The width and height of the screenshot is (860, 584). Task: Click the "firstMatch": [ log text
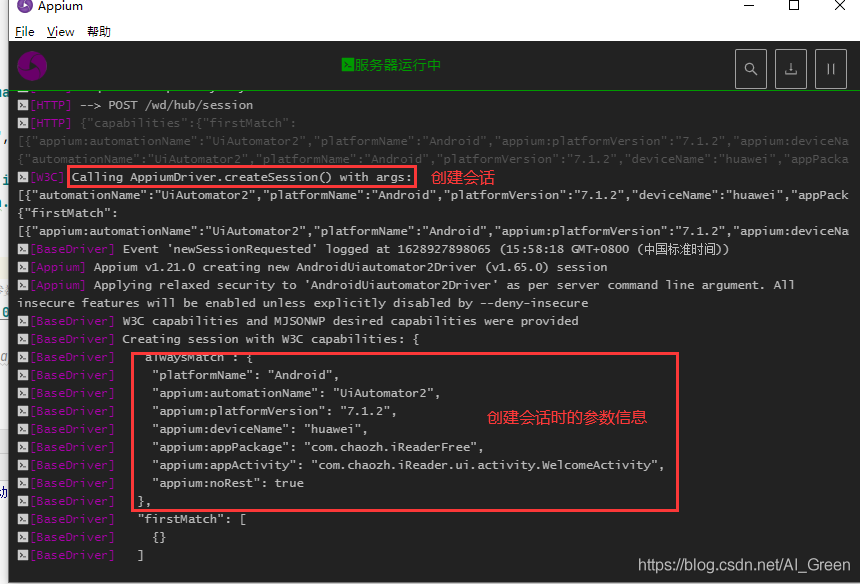(x=192, y=519)
